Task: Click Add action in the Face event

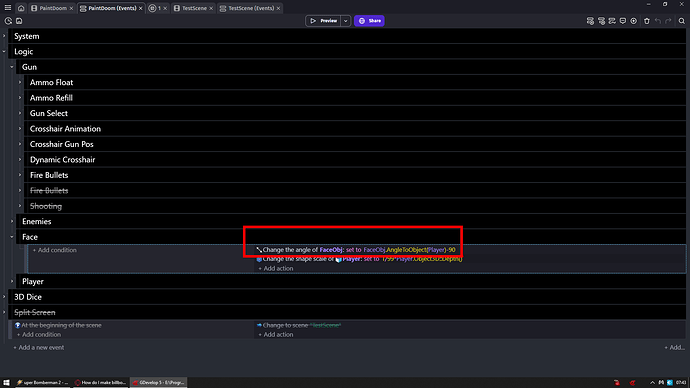Action: 275,268
